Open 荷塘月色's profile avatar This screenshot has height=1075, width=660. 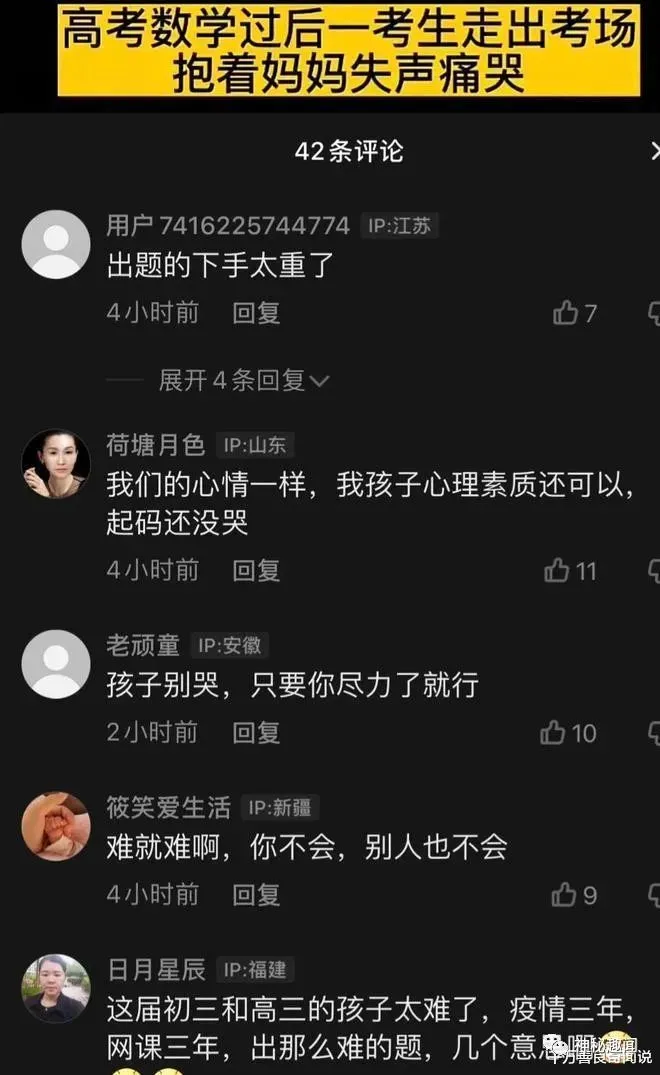point(56,463)
